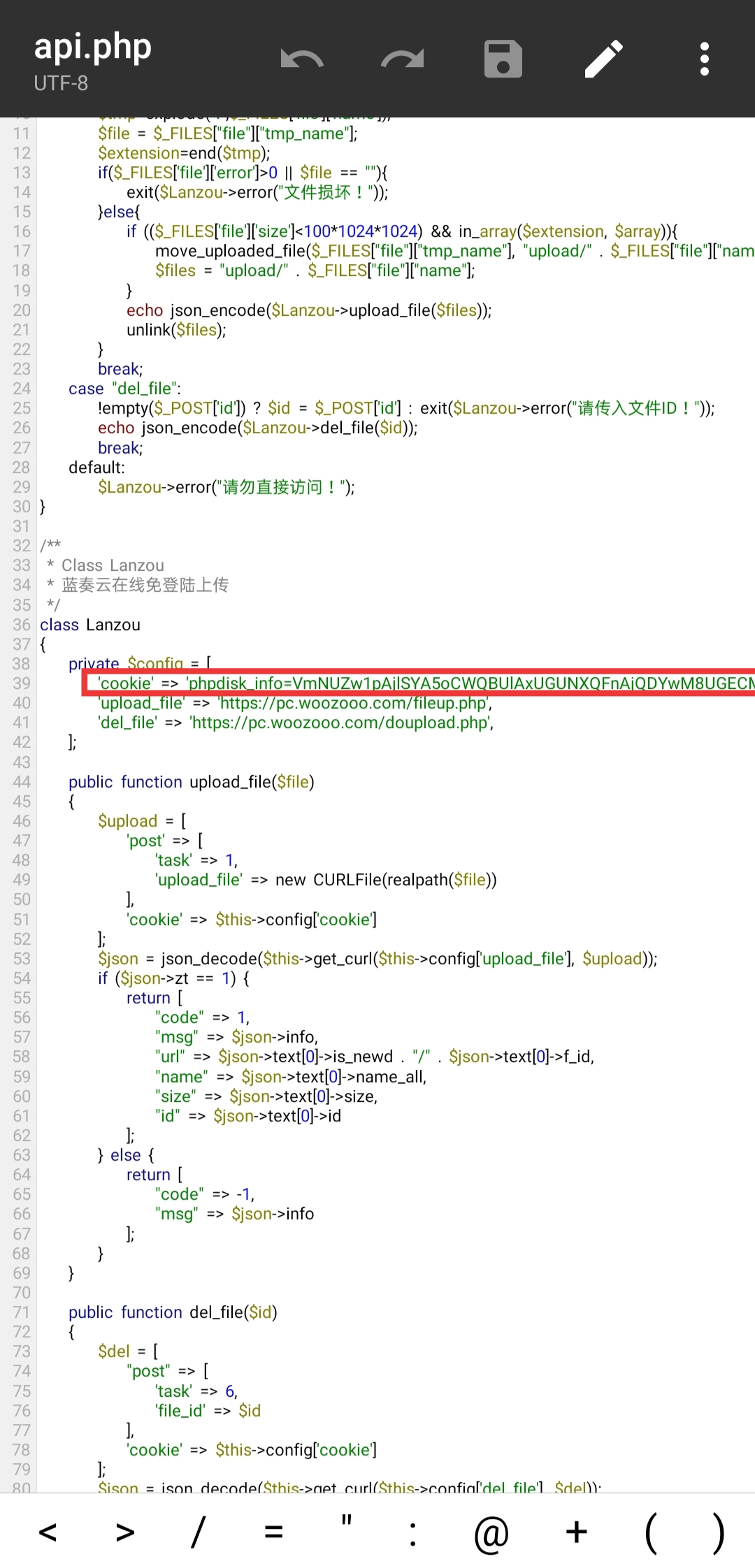755x1568 pixels.
Task: Insert the closing parenthesis key
Action: tap(718, 1532)
